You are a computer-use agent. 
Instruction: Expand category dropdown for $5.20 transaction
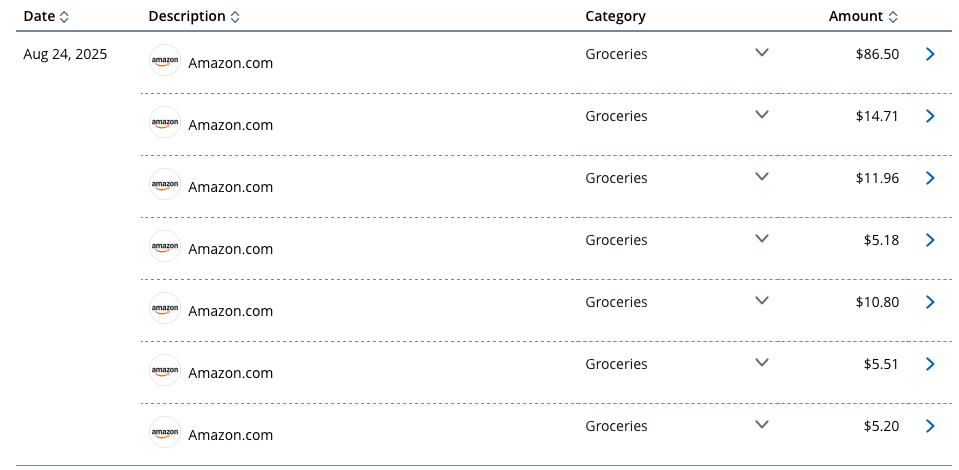coord(761,424)
